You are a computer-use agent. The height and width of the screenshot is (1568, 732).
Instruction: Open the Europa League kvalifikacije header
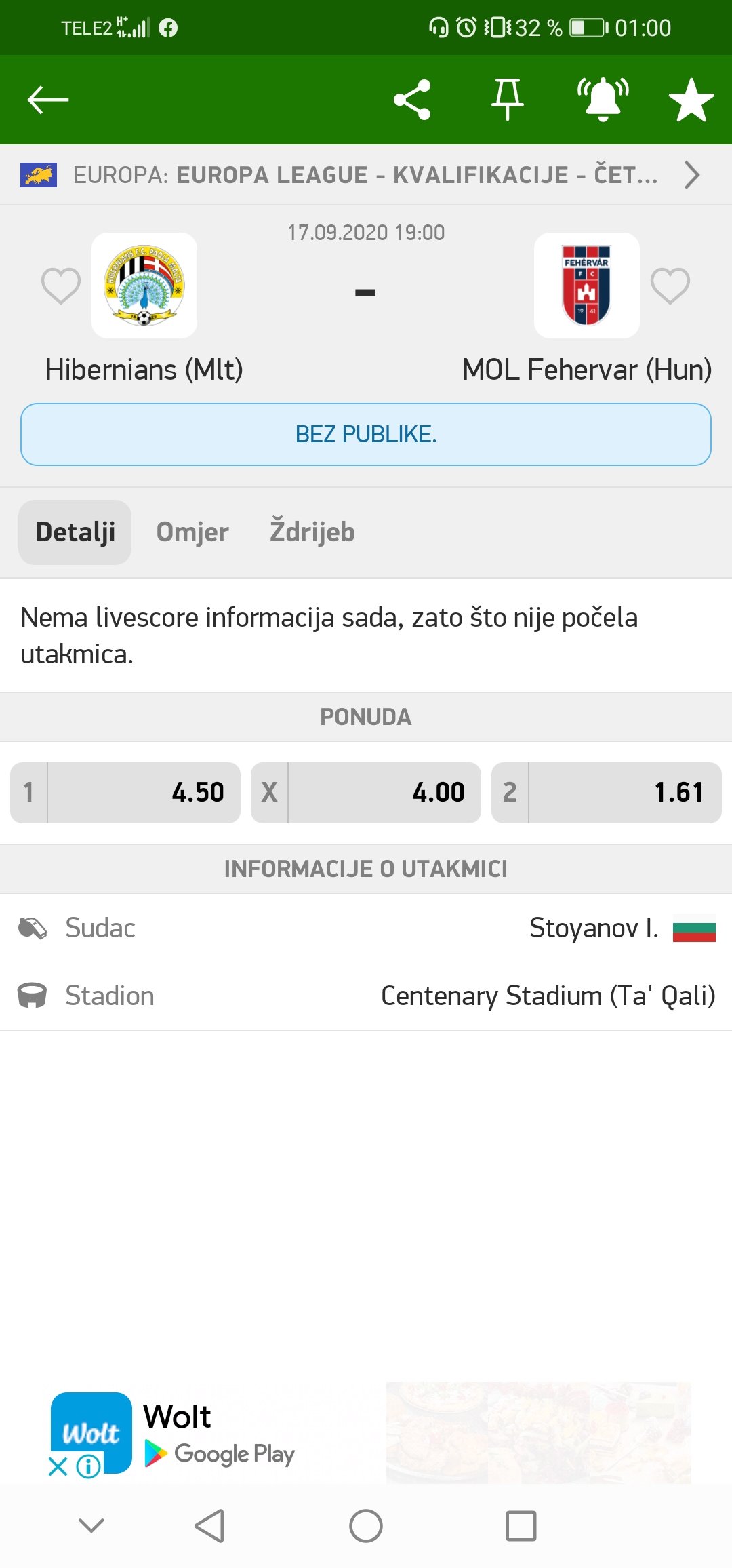(366, 175)
